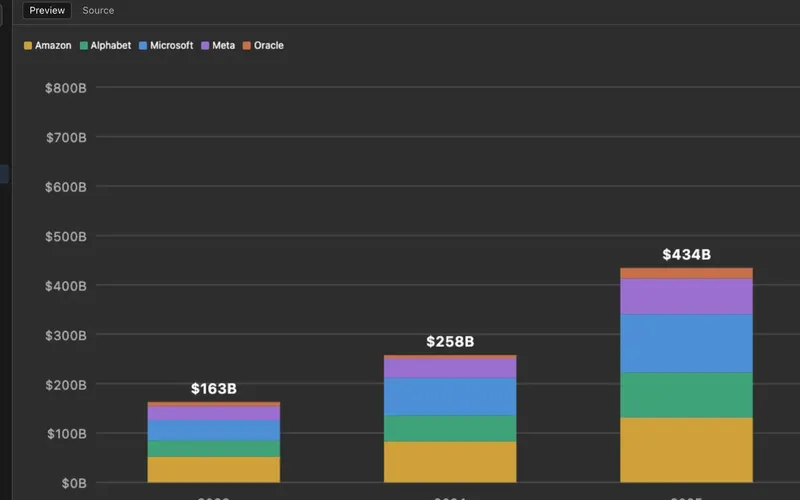Screen dimensions: 800x500
Task: Click the $400B axis label
Action: click(x=66, y=286)
